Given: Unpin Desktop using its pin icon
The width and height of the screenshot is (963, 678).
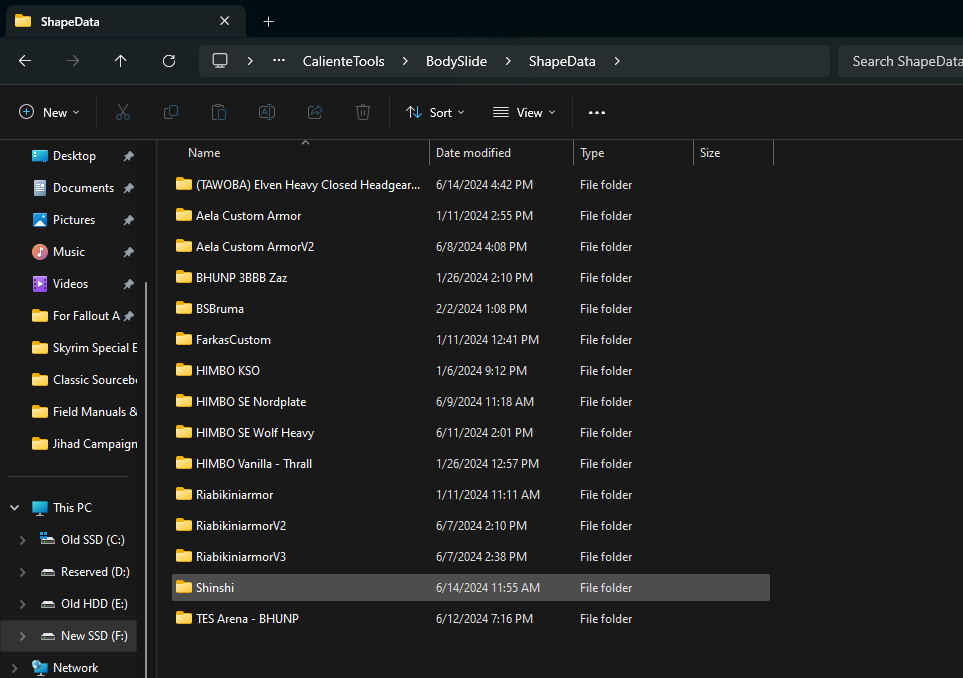Looking at the screenshot, I should (x=128, y=156).
